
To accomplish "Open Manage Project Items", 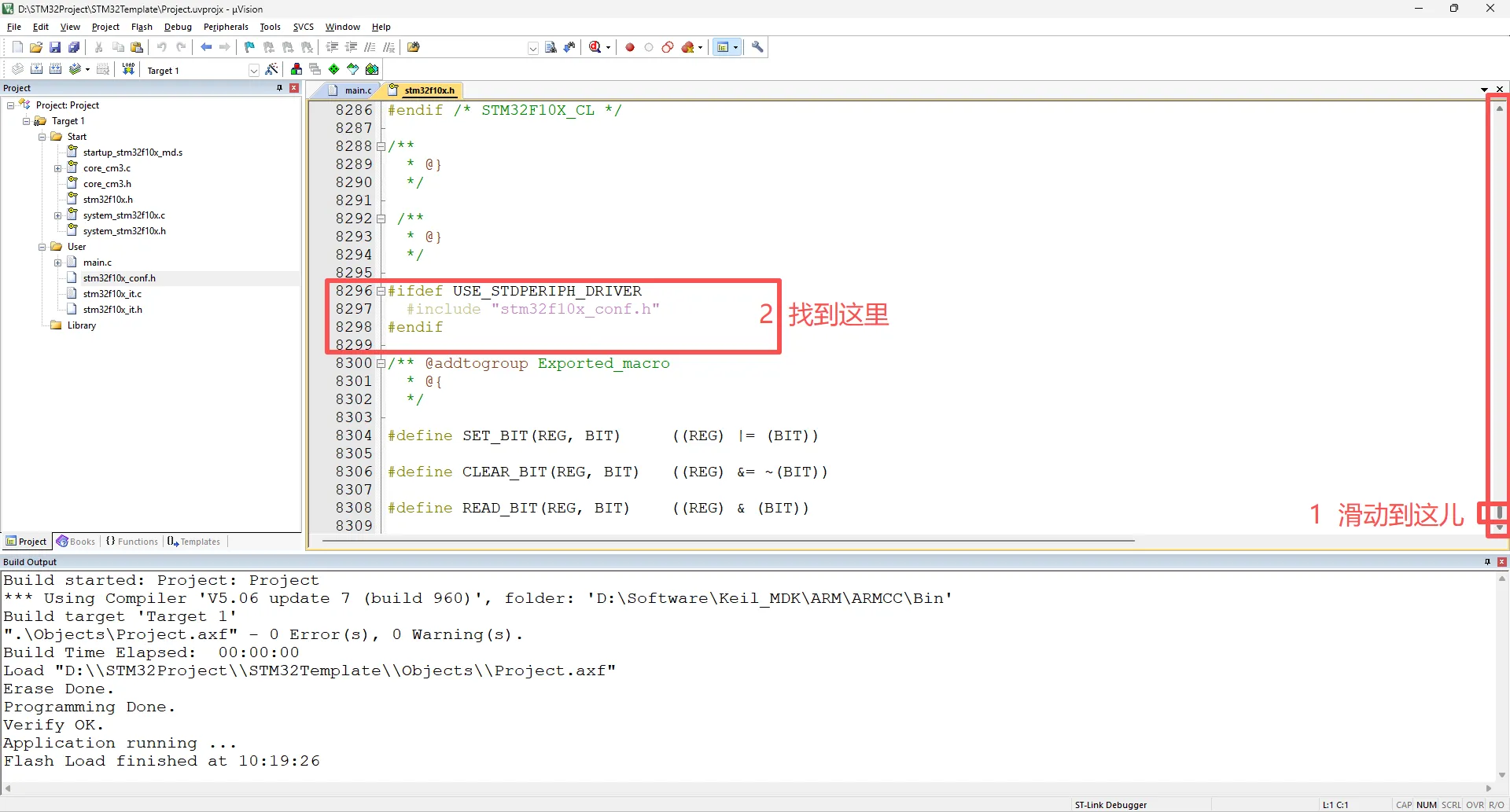I will [296, 69].
